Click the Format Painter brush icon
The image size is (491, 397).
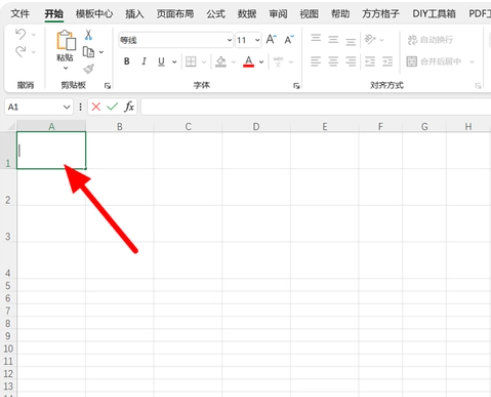89,69
